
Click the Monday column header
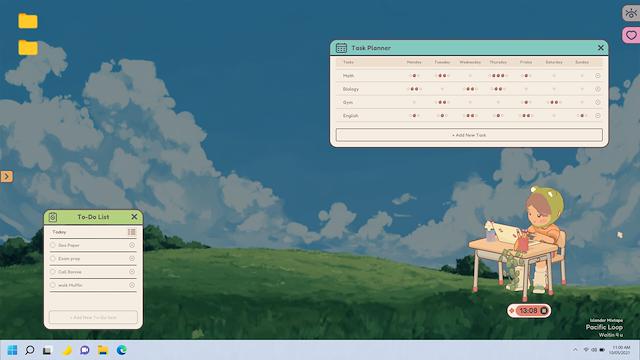pyautogui.click(x=414, y=62)
